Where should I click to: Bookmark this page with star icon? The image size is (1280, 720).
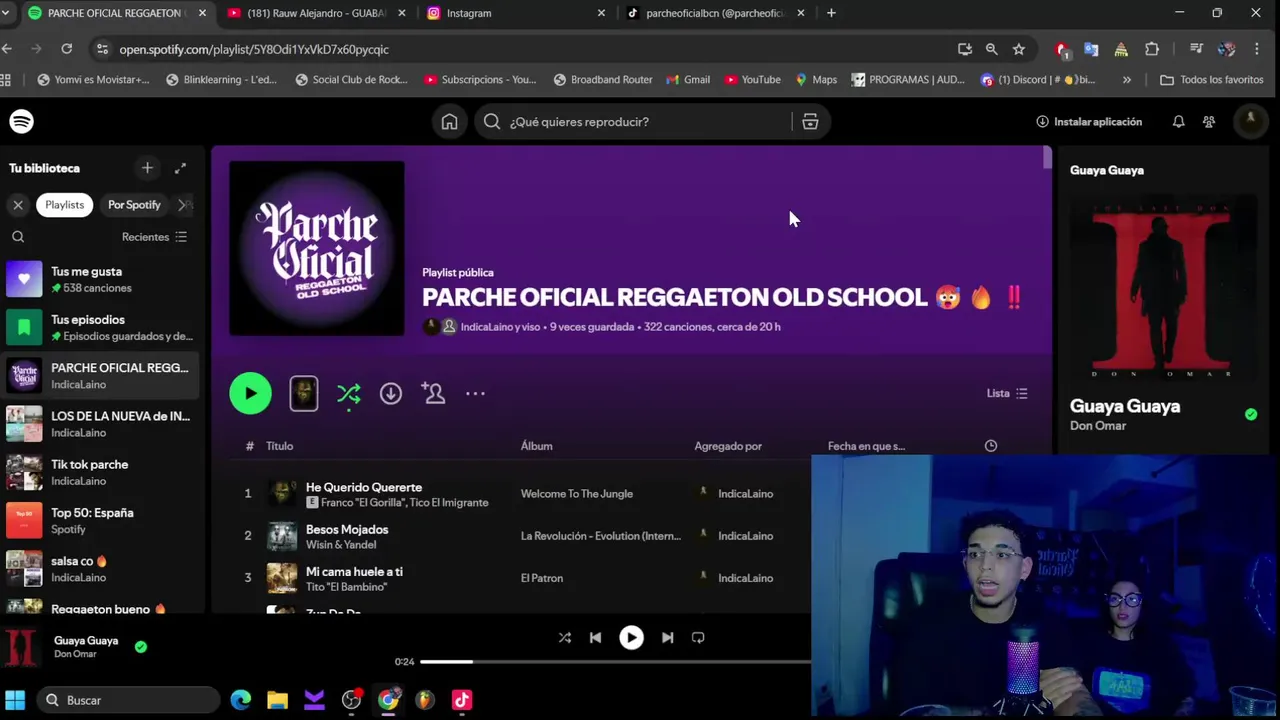click(x=1018, y=49)
